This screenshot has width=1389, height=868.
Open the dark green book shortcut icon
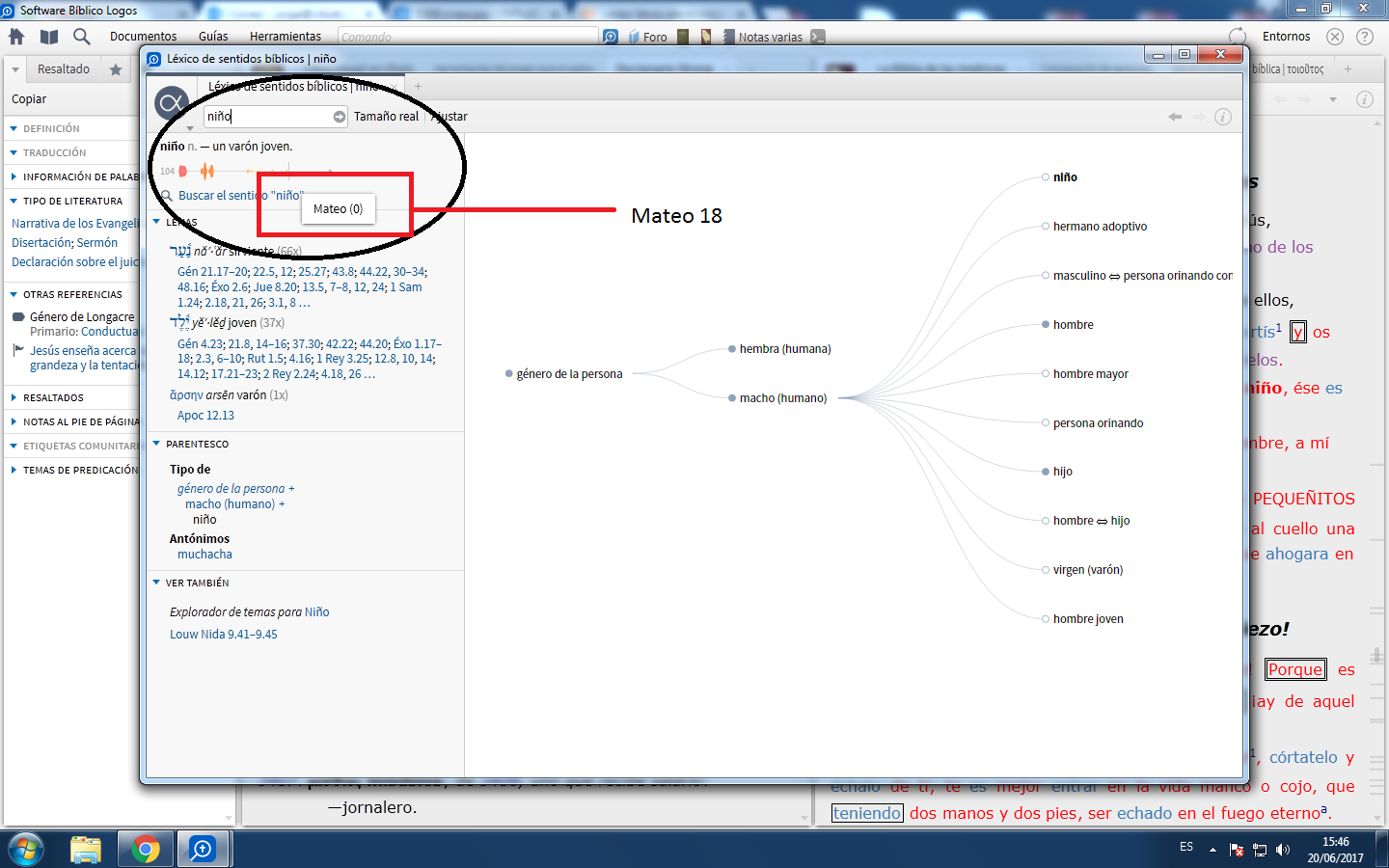tap(683, 37)
